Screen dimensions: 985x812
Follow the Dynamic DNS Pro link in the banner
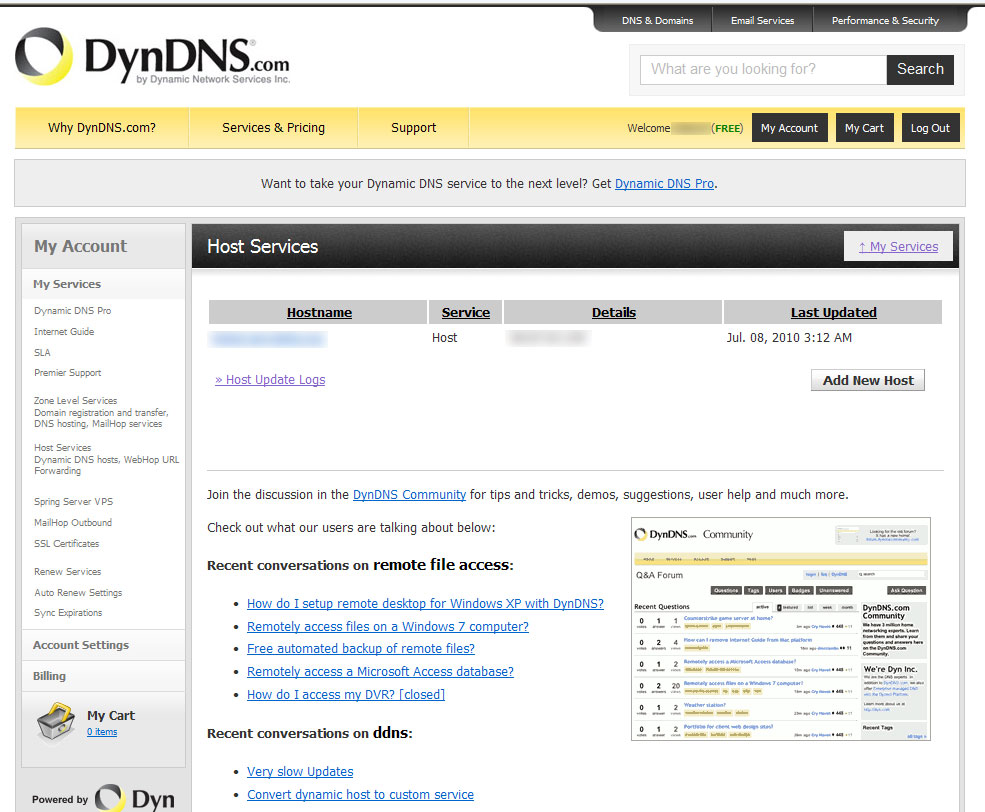point(664,183)
